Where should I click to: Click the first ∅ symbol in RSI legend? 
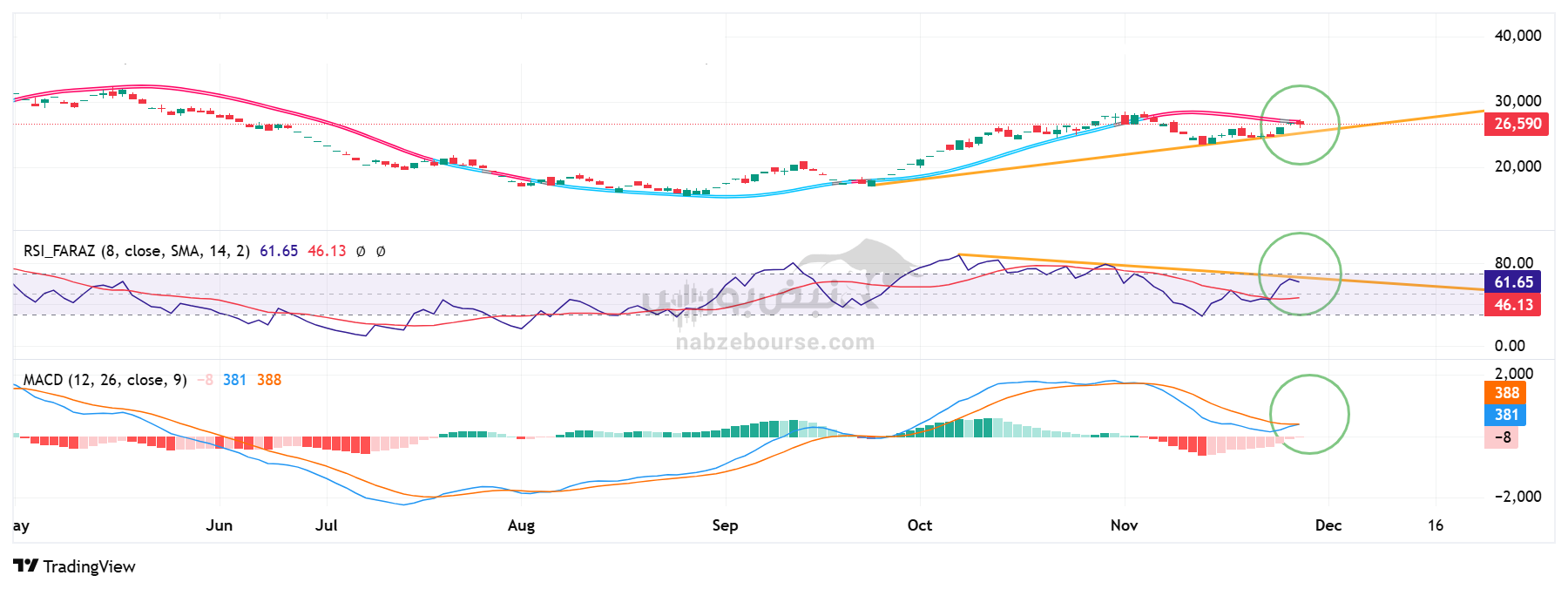pos(361,252)
